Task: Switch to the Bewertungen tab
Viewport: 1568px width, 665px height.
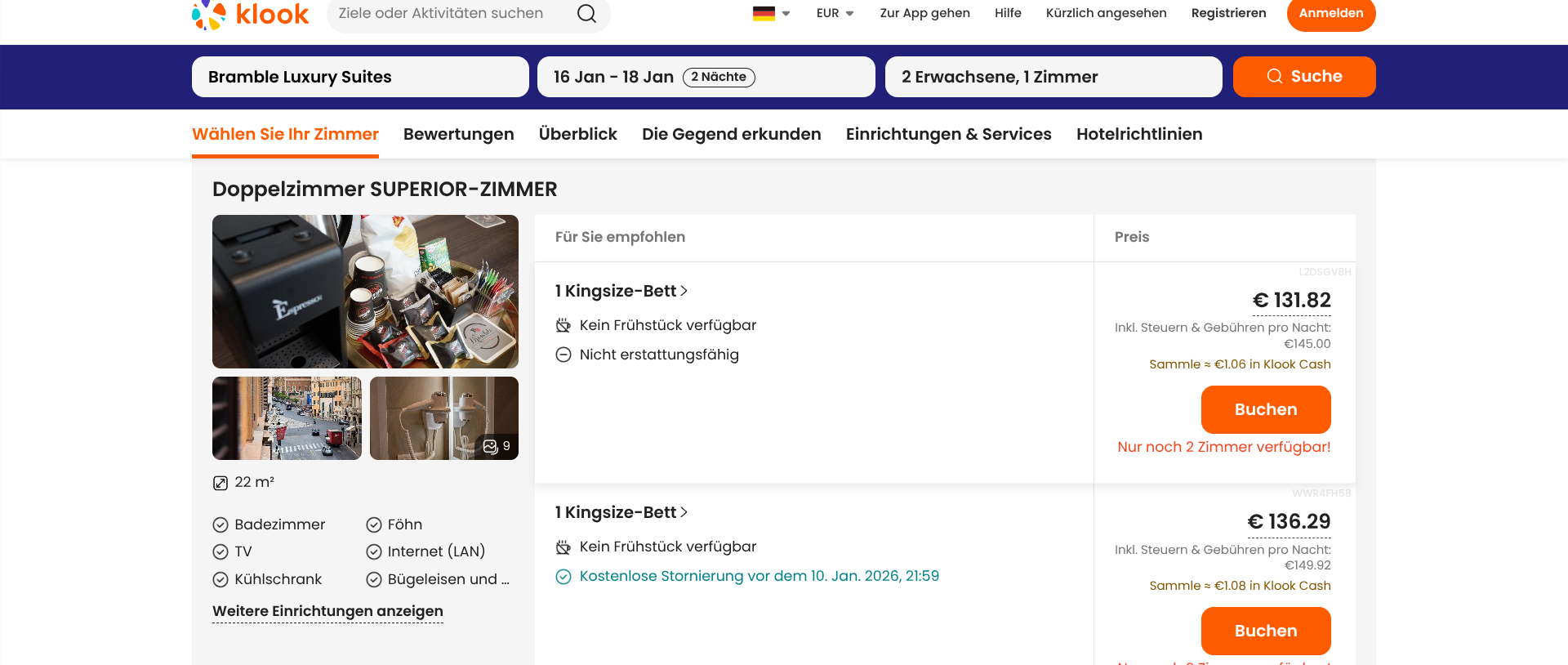Action: [x=458, y=134]
